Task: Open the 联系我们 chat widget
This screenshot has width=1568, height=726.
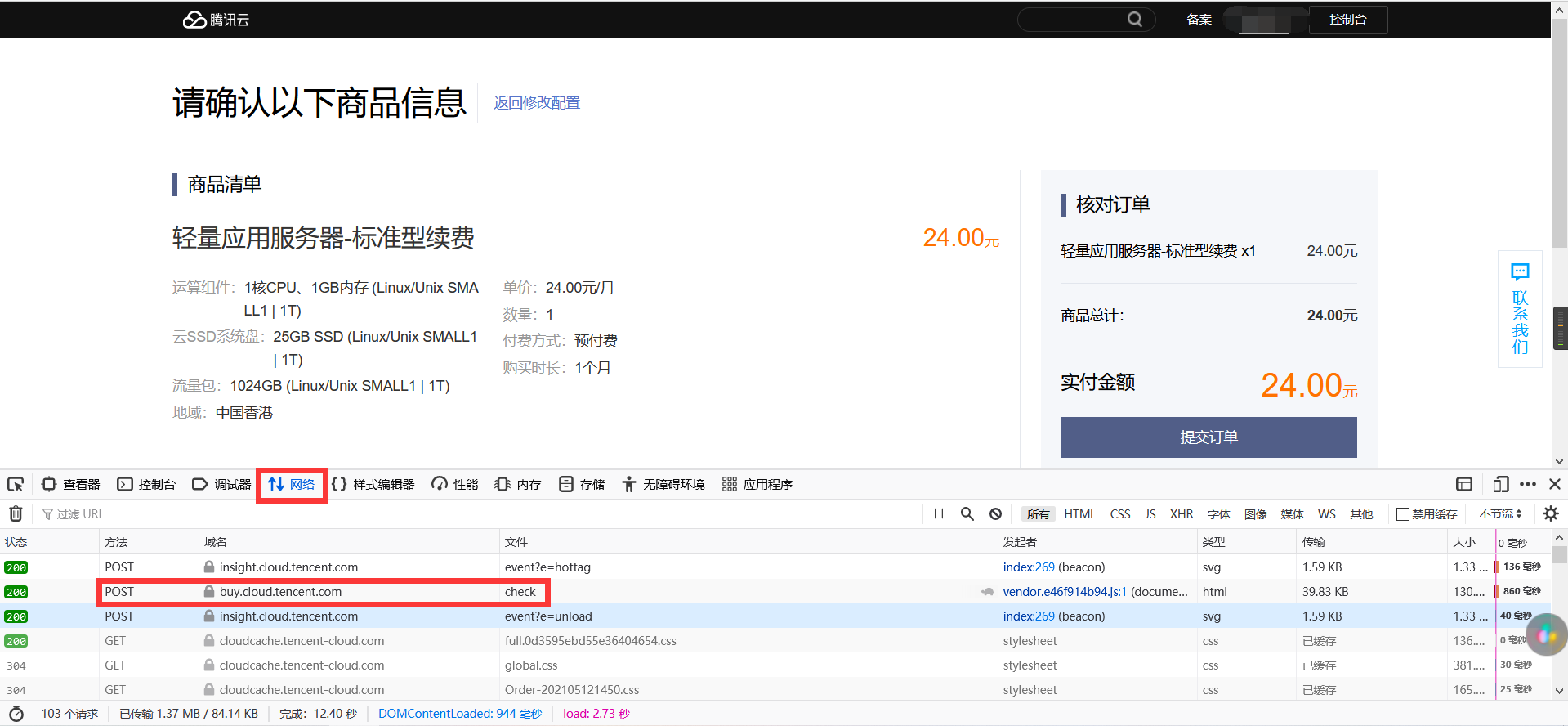Action: pyautogui.click(x=1520, y=309)
